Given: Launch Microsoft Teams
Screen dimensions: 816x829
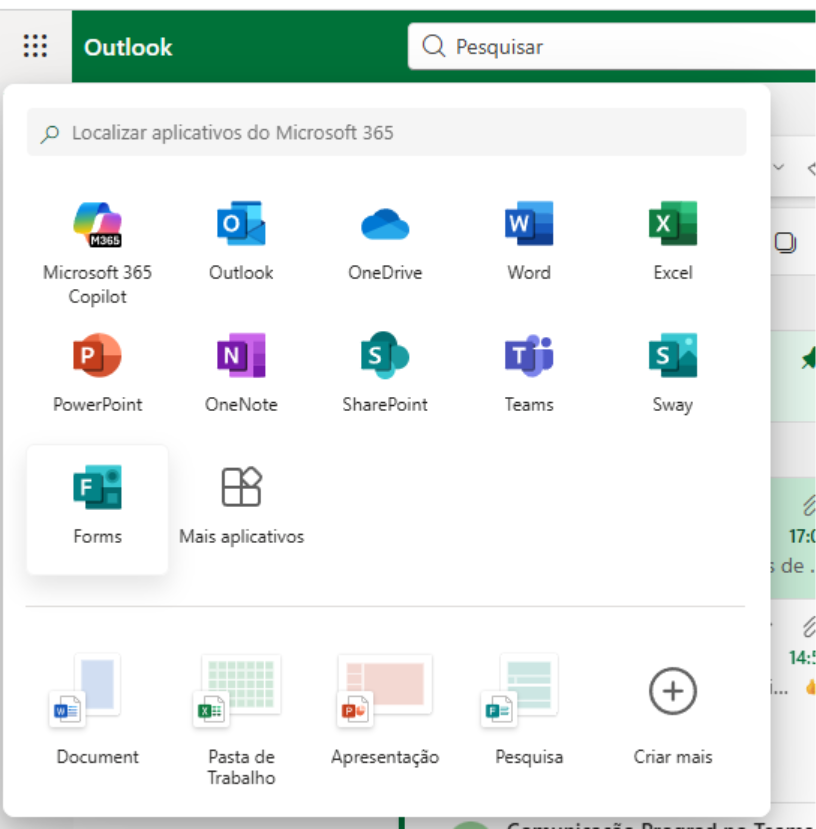Looking at the screenshot, I should (528, 372).
